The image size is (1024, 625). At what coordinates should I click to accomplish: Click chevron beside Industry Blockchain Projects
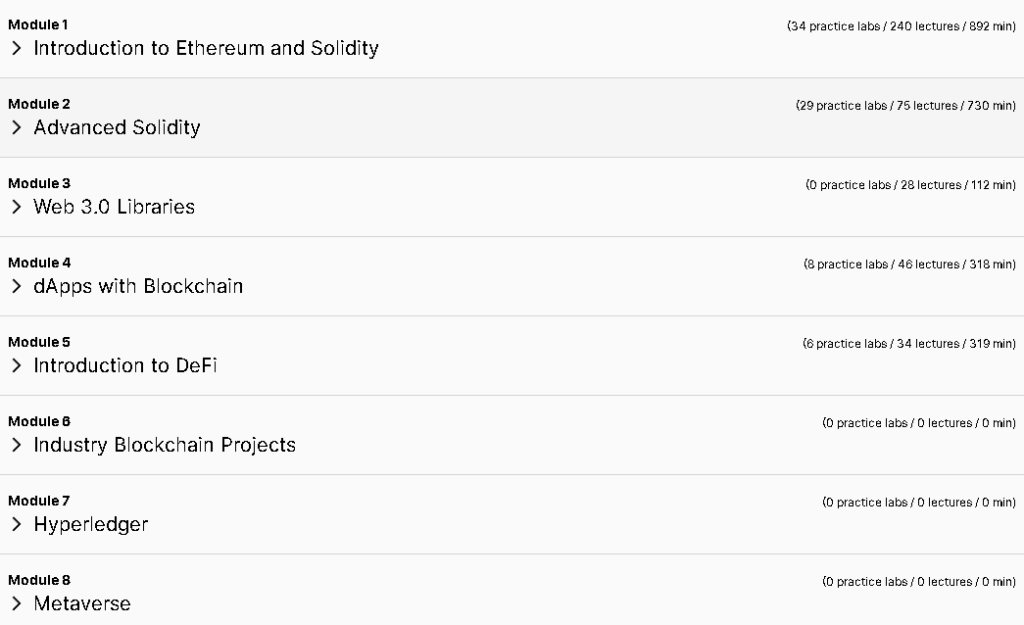tap(17, 445)
